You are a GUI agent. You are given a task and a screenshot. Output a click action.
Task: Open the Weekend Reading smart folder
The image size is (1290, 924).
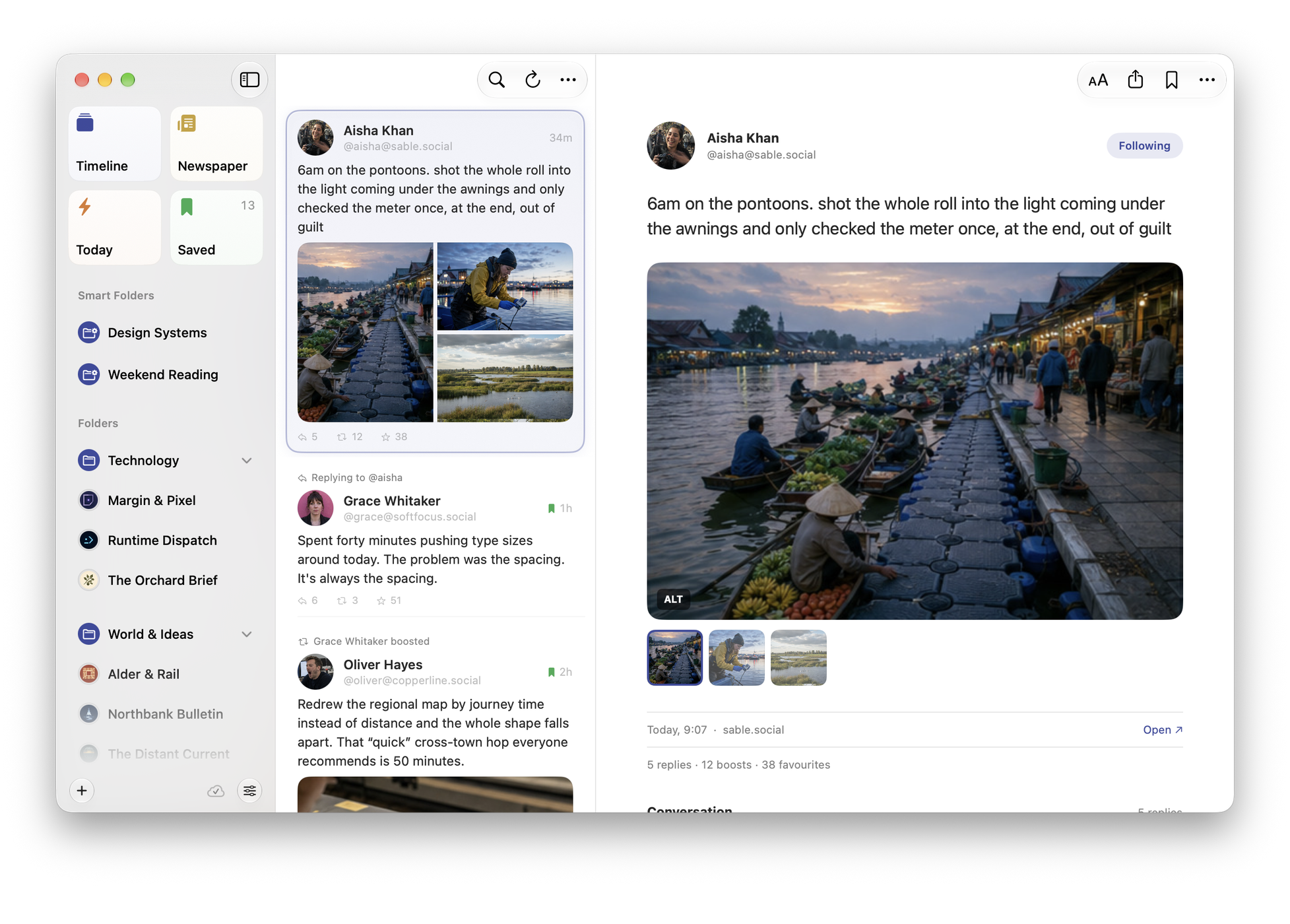click(x=165, y=375)
